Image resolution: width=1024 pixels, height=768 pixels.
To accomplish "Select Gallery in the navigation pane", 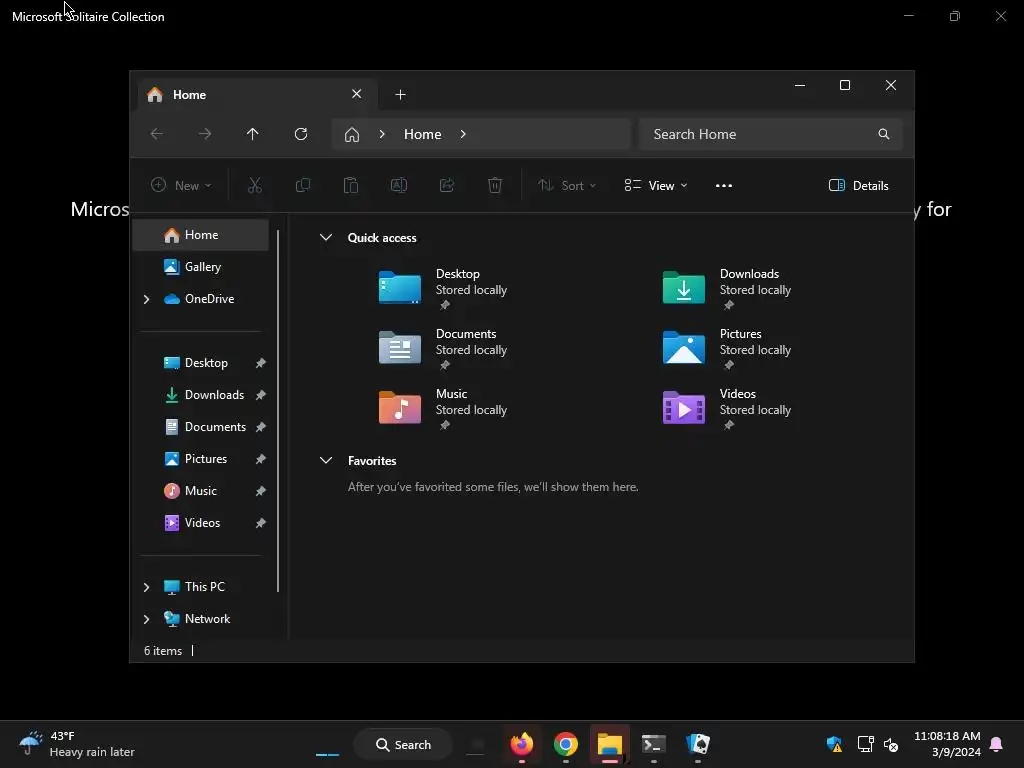I will [x=200, y=267].
